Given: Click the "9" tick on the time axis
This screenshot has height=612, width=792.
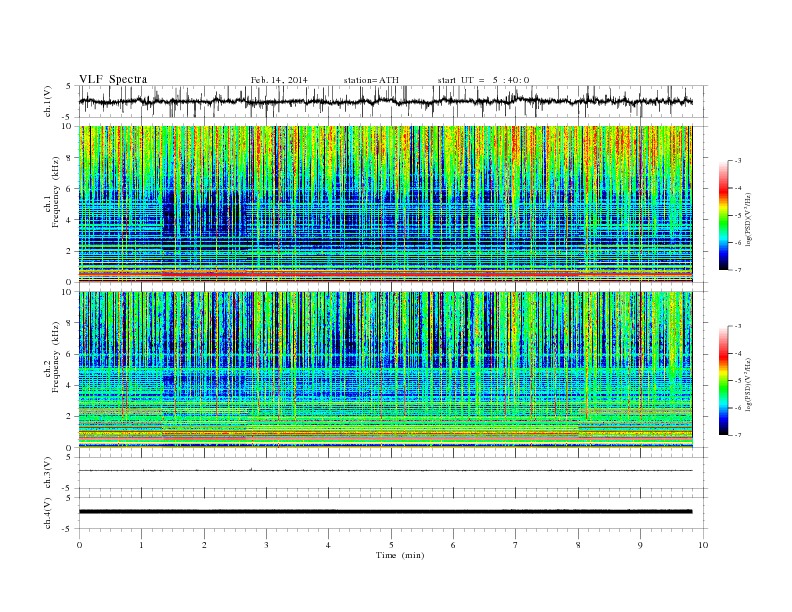Looking at the screenshot, I should (x=640, y=545).
